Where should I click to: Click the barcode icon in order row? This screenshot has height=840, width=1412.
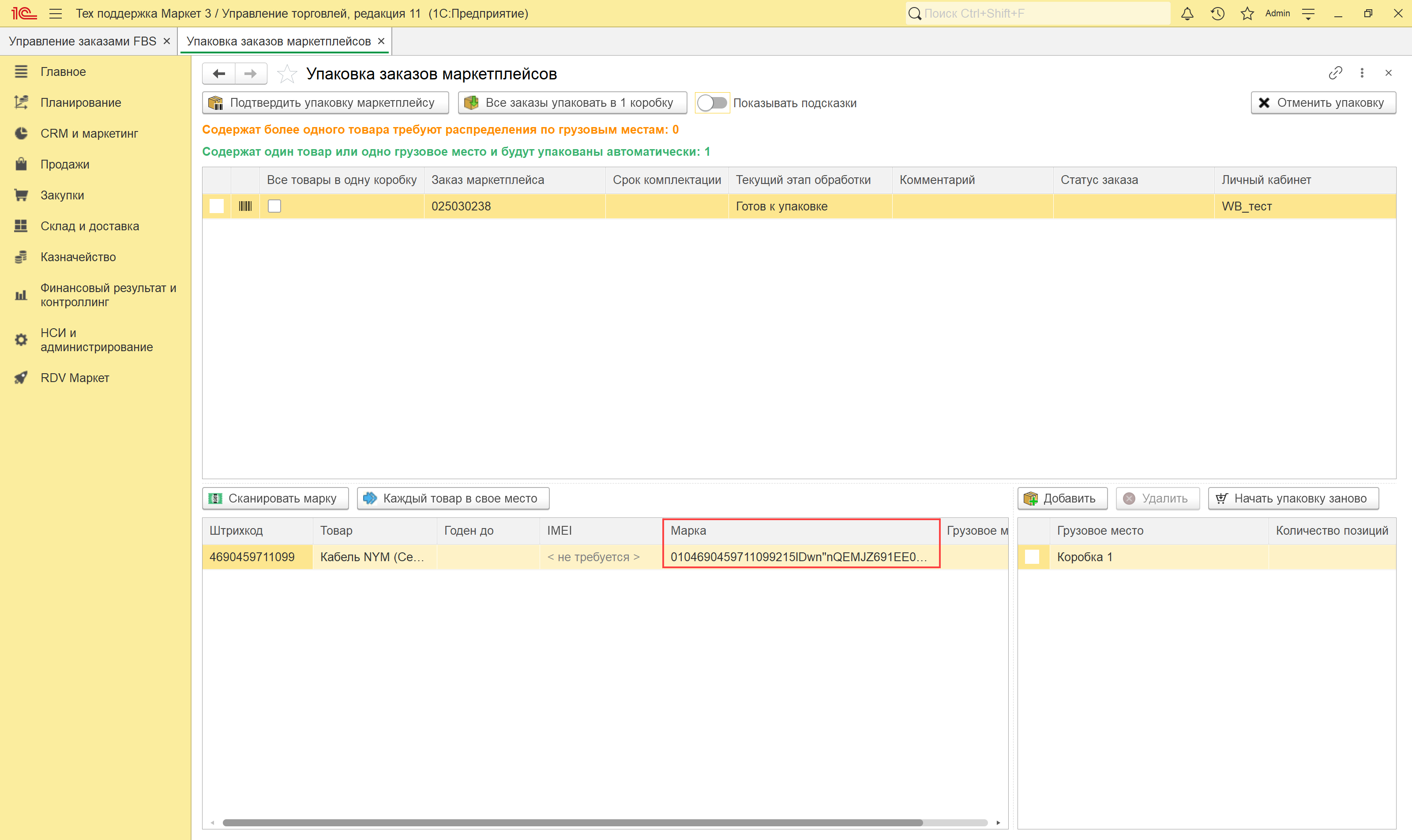[x=245, y=206]
